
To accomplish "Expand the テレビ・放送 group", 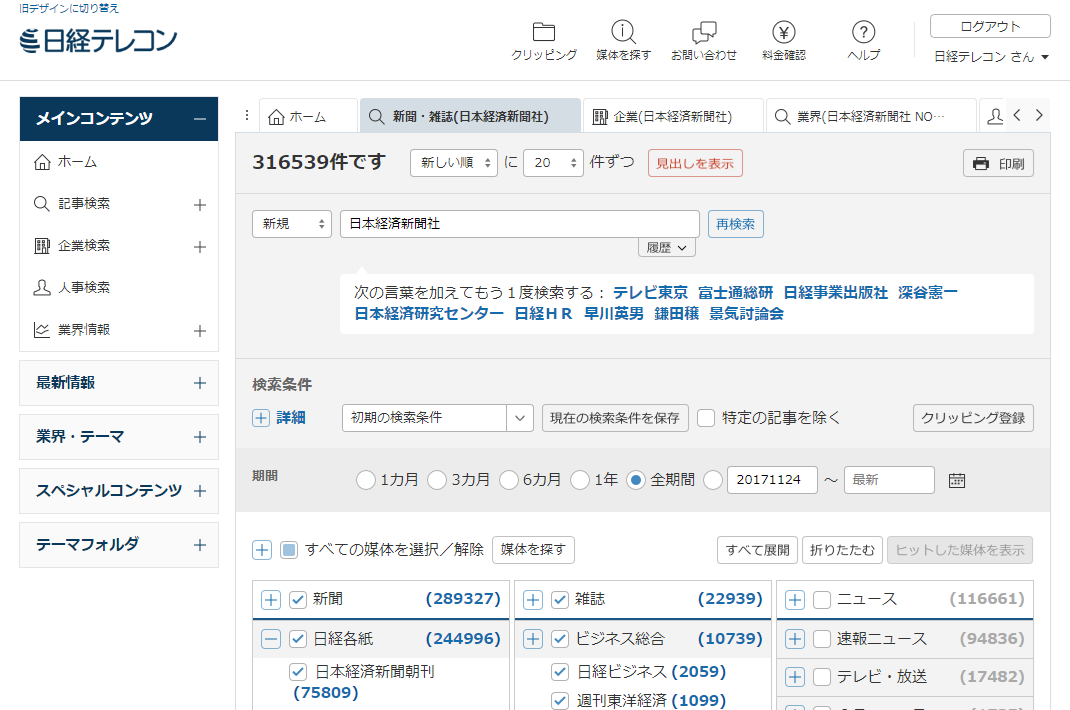I will click(x=795, y=677).
